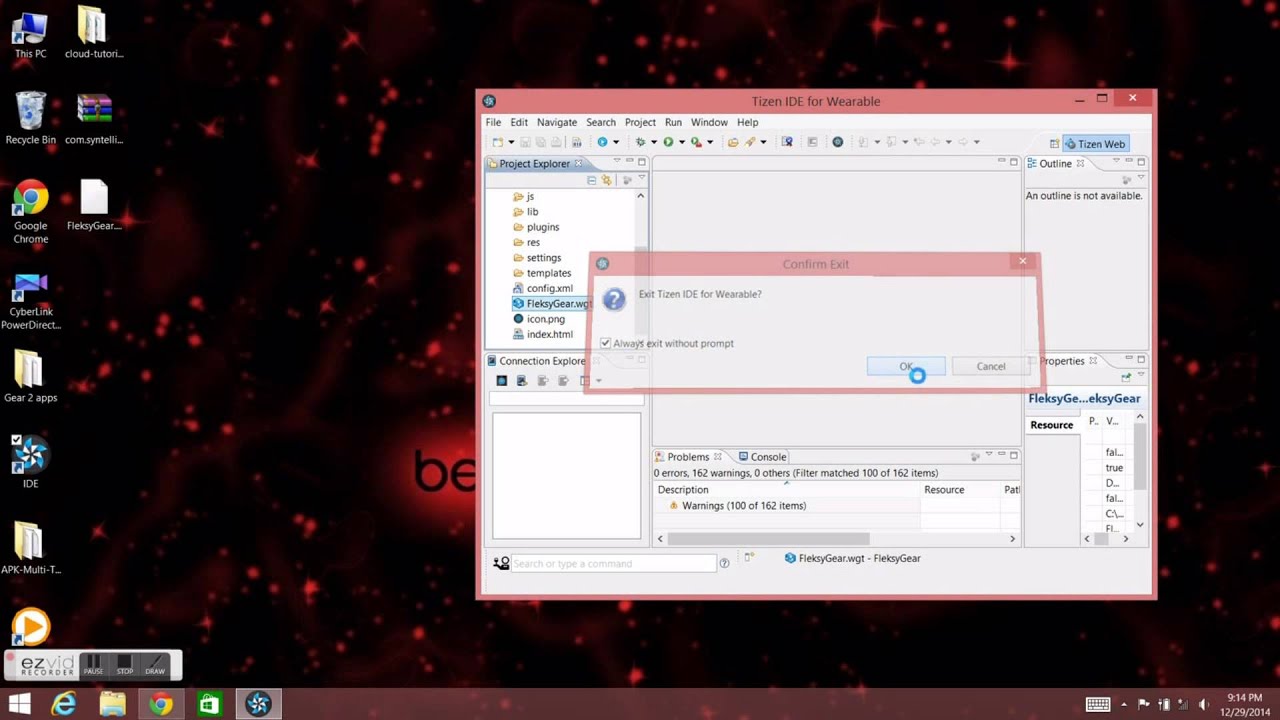
Task: Click Collapse All in Project Explorer
Action: pos(591,180)
